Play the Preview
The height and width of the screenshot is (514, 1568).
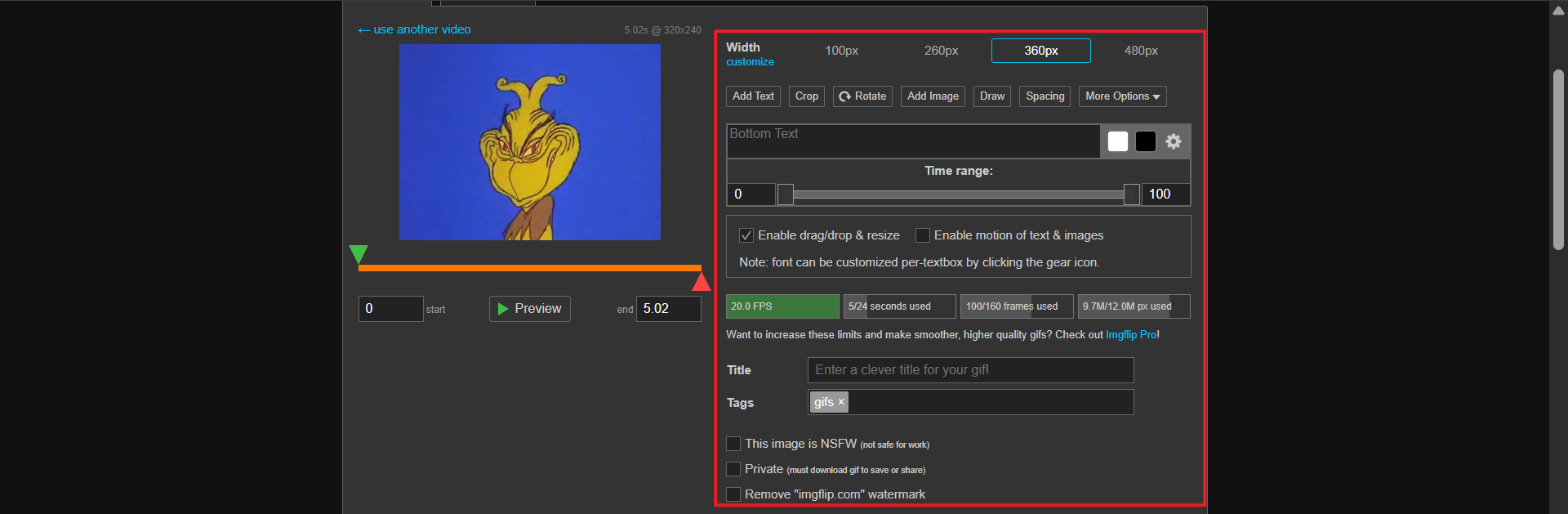click(x=529, y=309)
